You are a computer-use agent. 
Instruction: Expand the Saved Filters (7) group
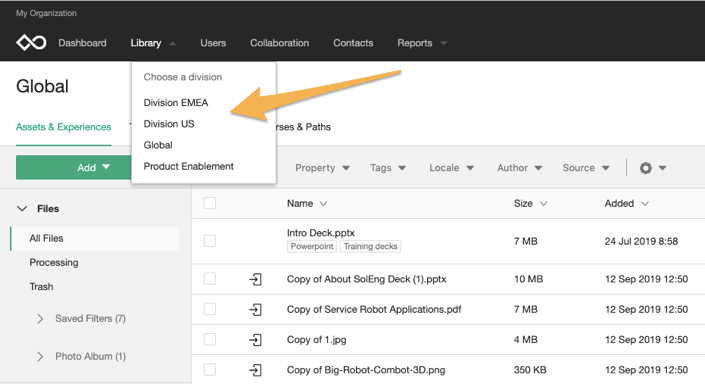(40, 319)
